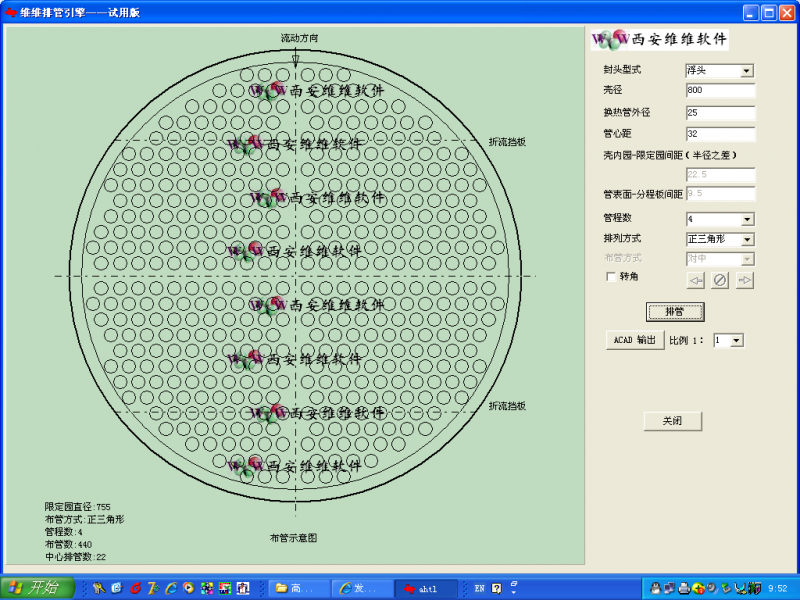Open the folder taskbar button 高...
This screenshot has width=800, height=600.
298,588
